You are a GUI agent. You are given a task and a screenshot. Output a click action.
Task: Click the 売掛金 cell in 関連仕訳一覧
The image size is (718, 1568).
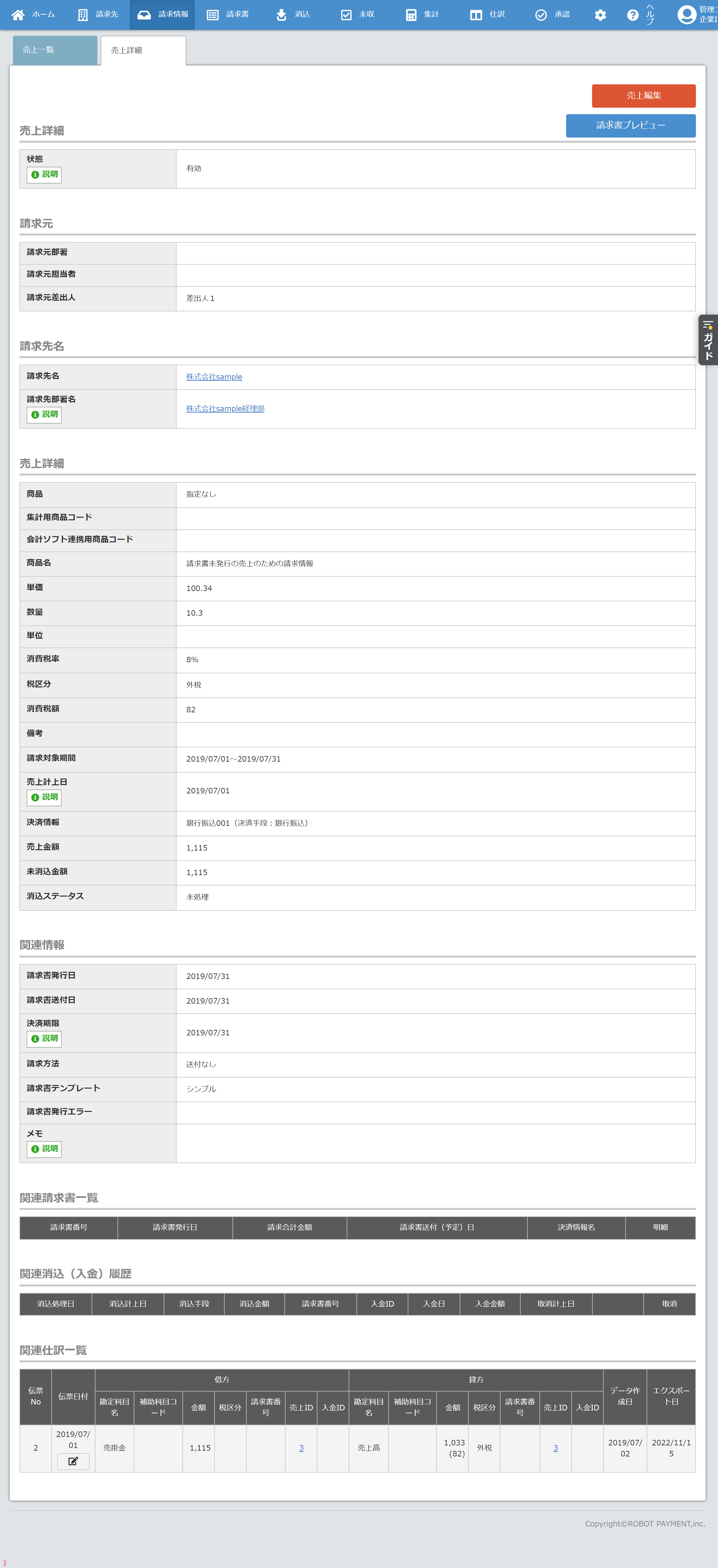tap(115, 1449)
